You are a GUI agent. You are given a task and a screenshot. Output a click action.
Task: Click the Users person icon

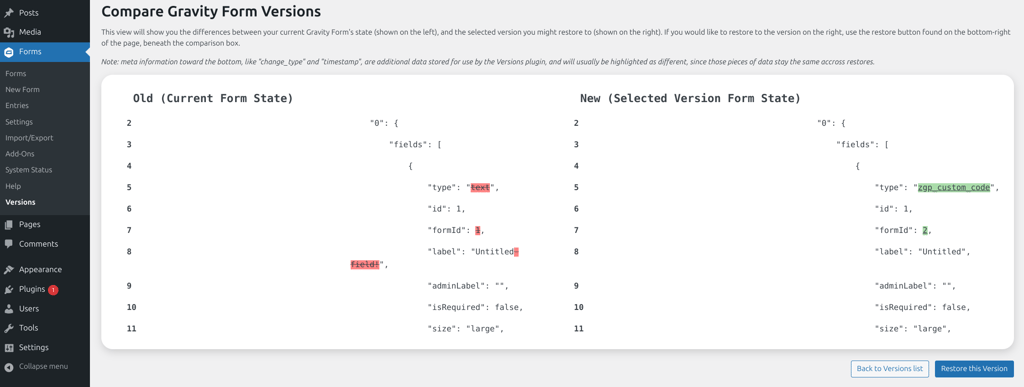coord(8,309)
